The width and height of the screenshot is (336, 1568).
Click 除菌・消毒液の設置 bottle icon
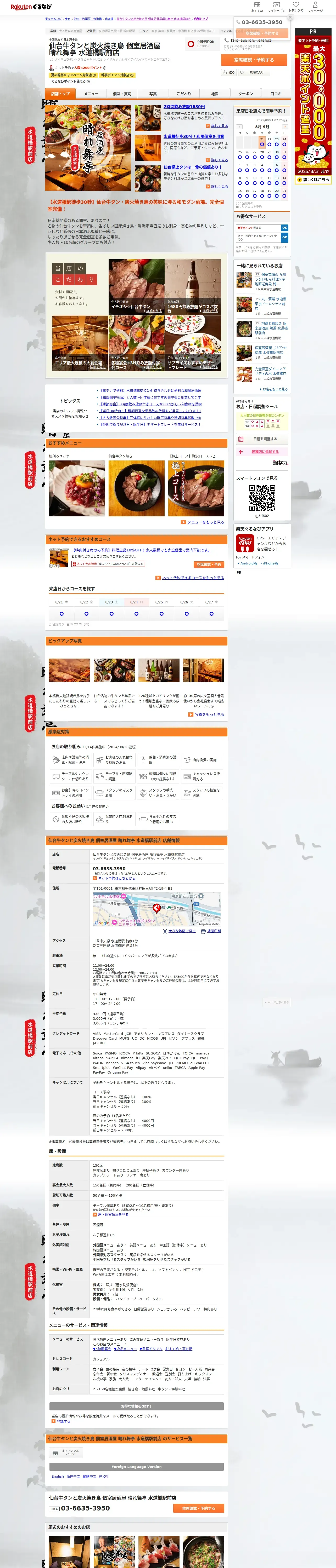pos(143,760)
